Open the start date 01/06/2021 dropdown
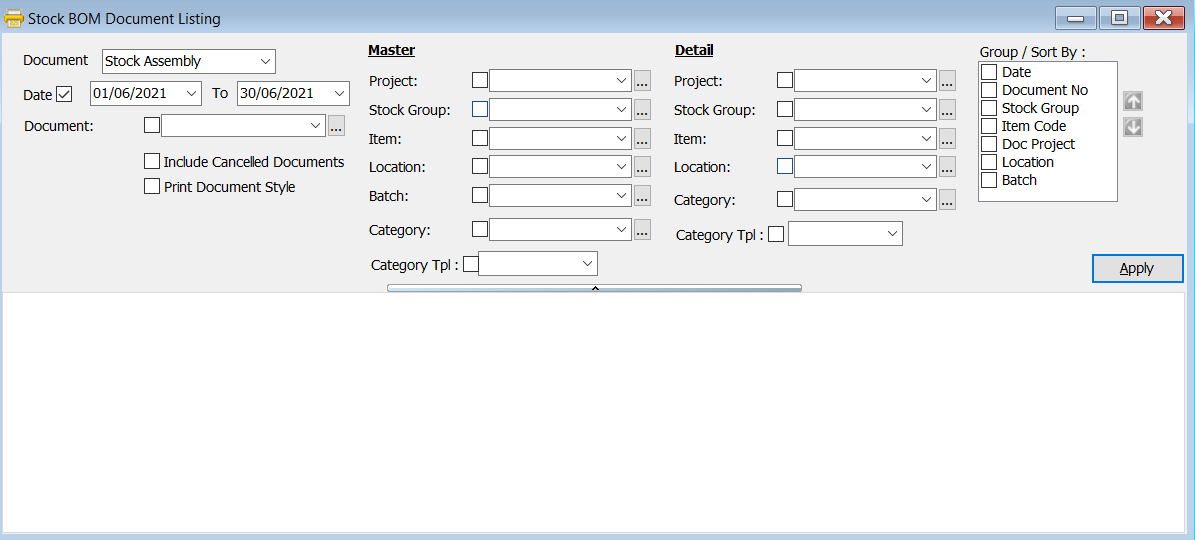The height and width of the screenshot is (540, 1195). tap(192, 94)
